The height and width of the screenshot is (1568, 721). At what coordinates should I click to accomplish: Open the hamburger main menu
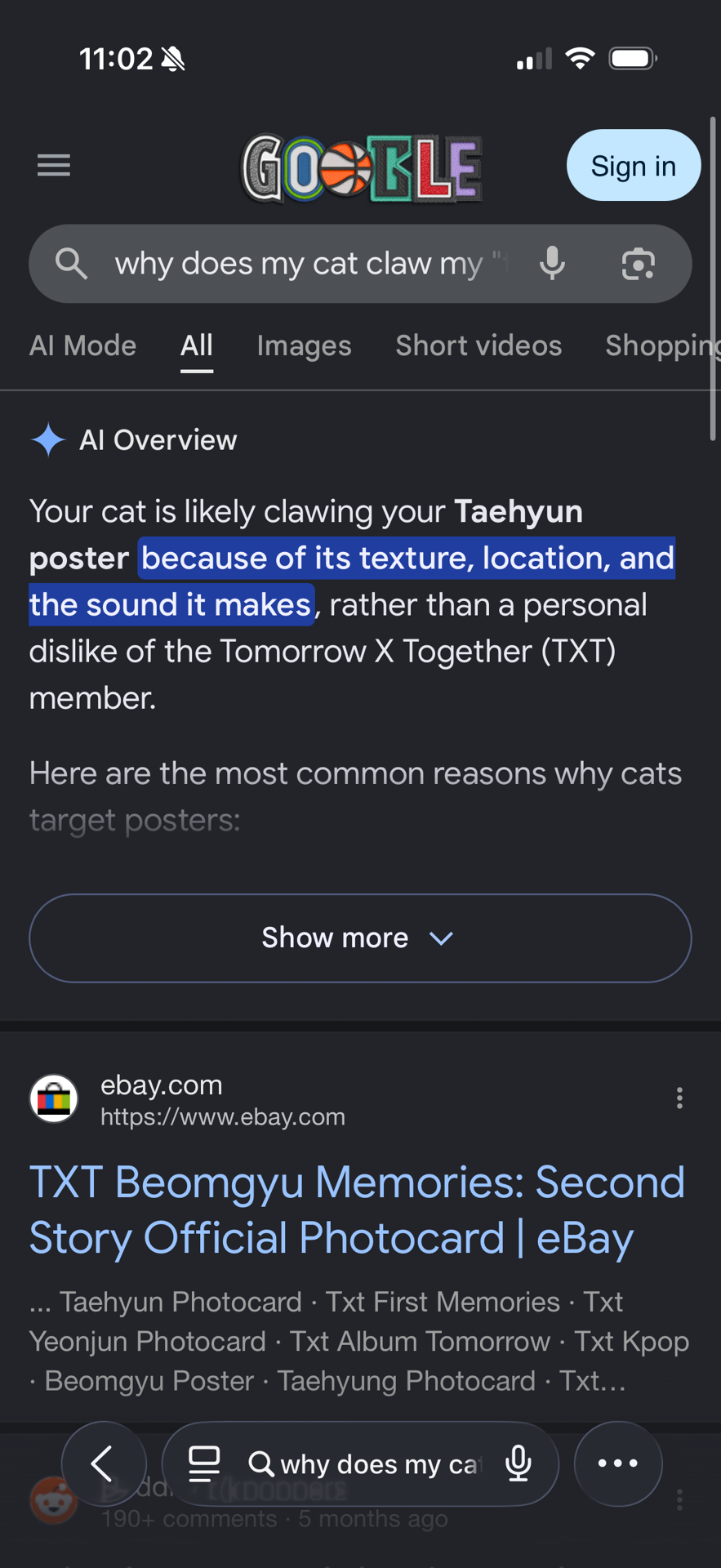pyautogui.click(x=54, y=166)
